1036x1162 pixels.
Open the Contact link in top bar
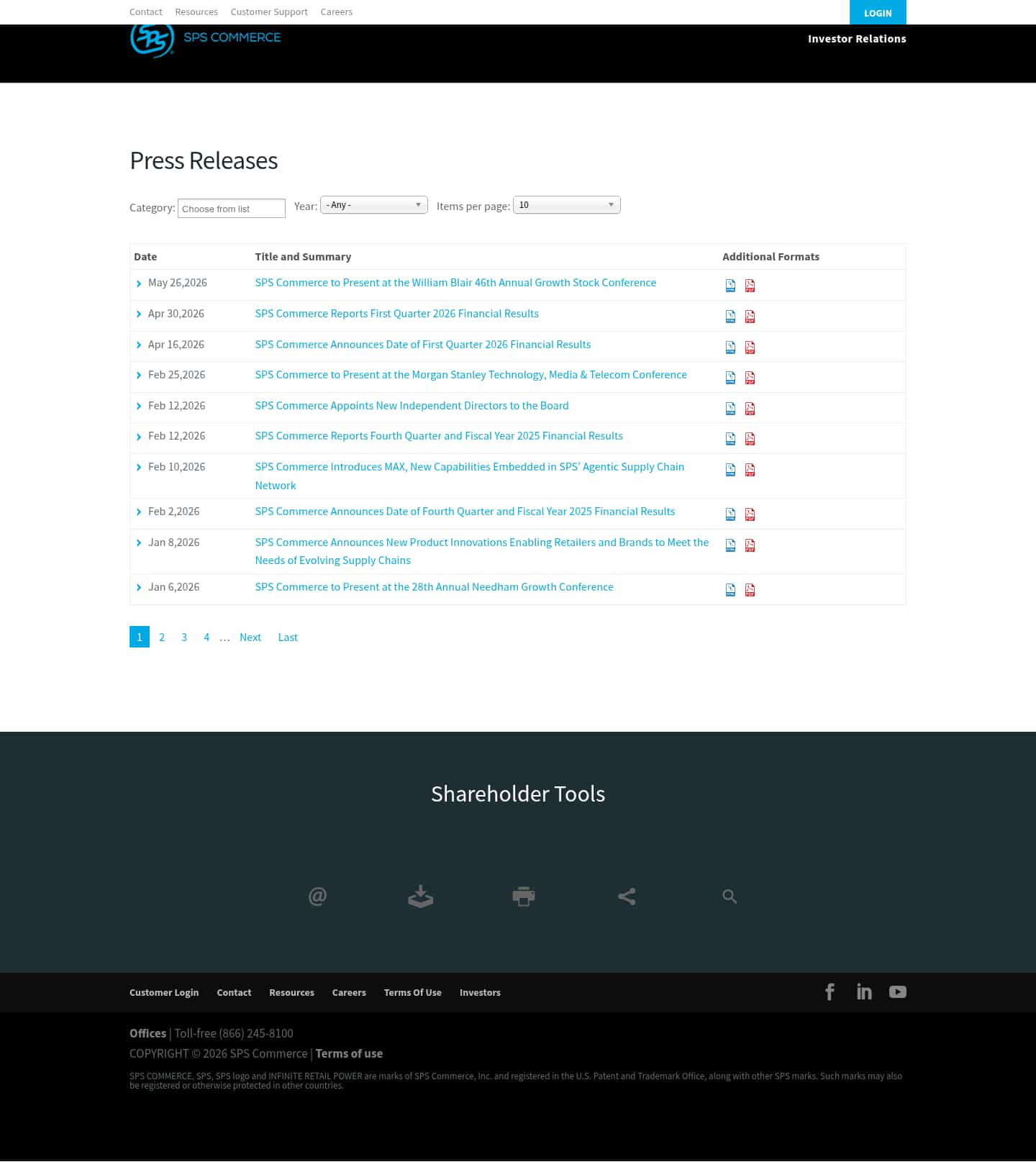(146, 12)
